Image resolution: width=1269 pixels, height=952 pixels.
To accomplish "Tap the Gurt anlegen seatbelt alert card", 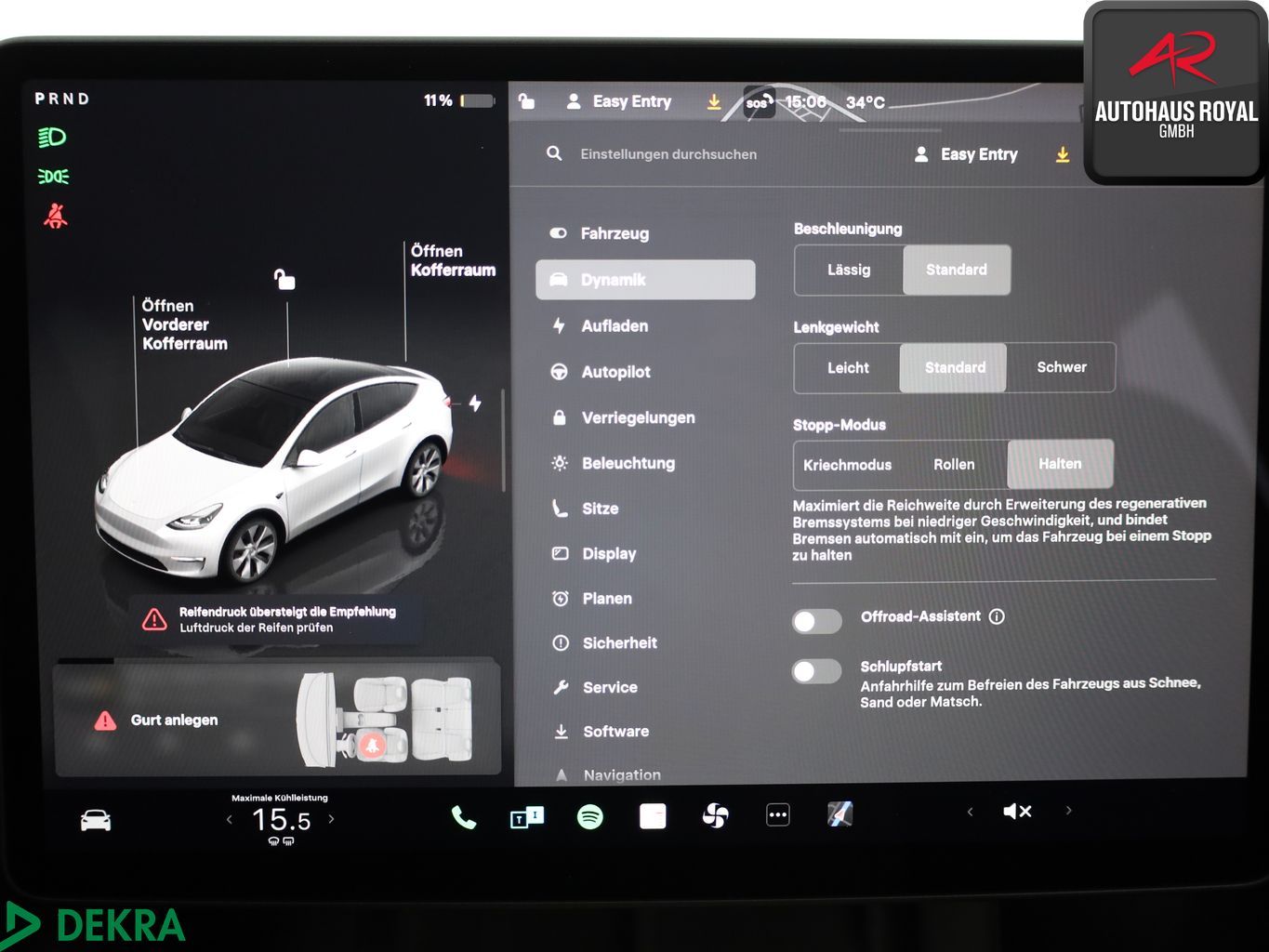I will pos(277,720).
